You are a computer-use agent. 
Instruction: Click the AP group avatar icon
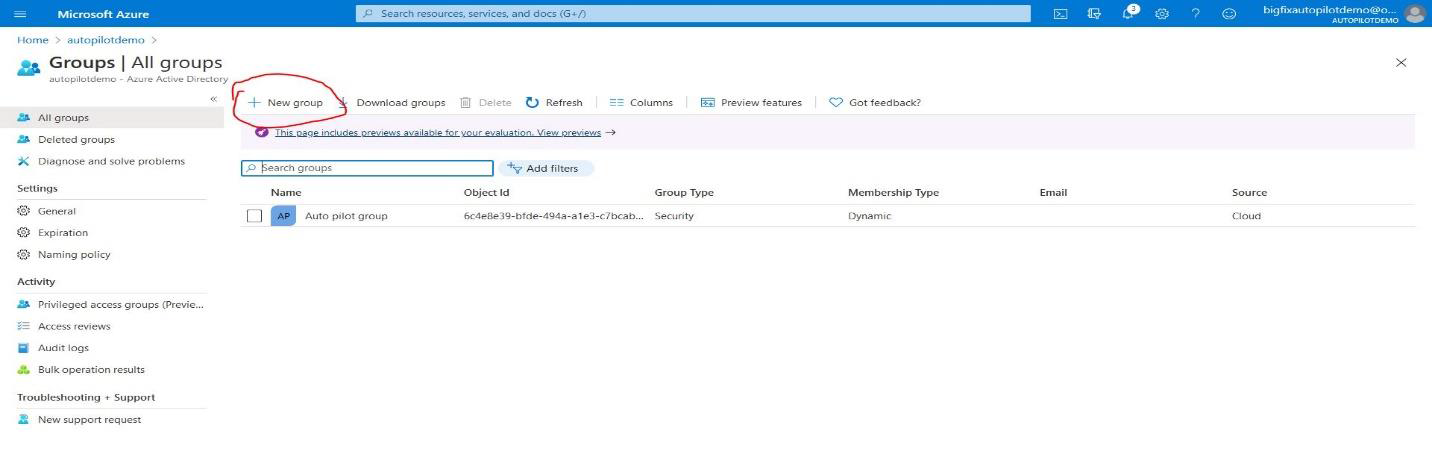pyautogui.click(x=284, y=216)
